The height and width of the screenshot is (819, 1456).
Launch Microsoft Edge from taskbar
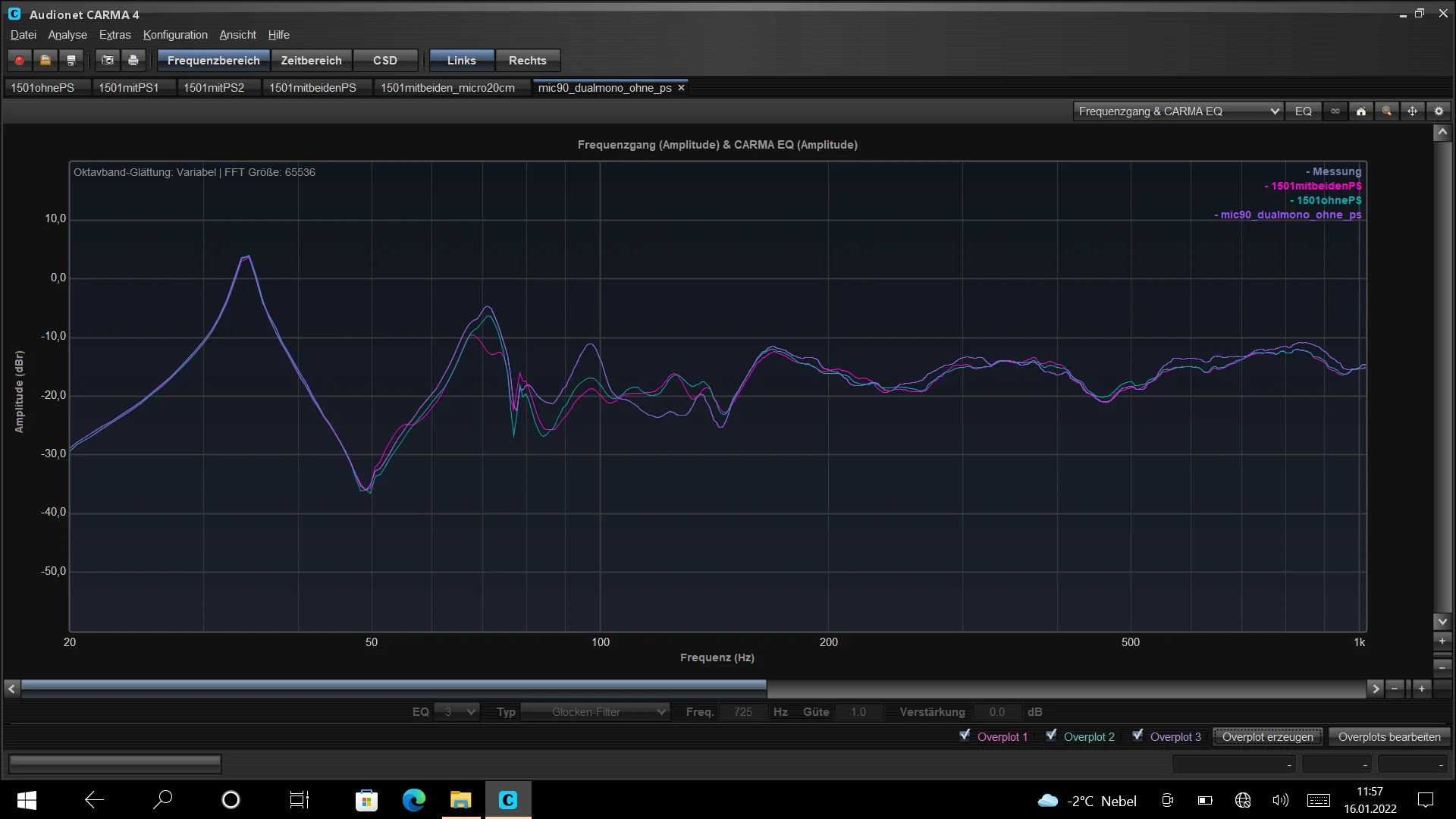(414, 800)
